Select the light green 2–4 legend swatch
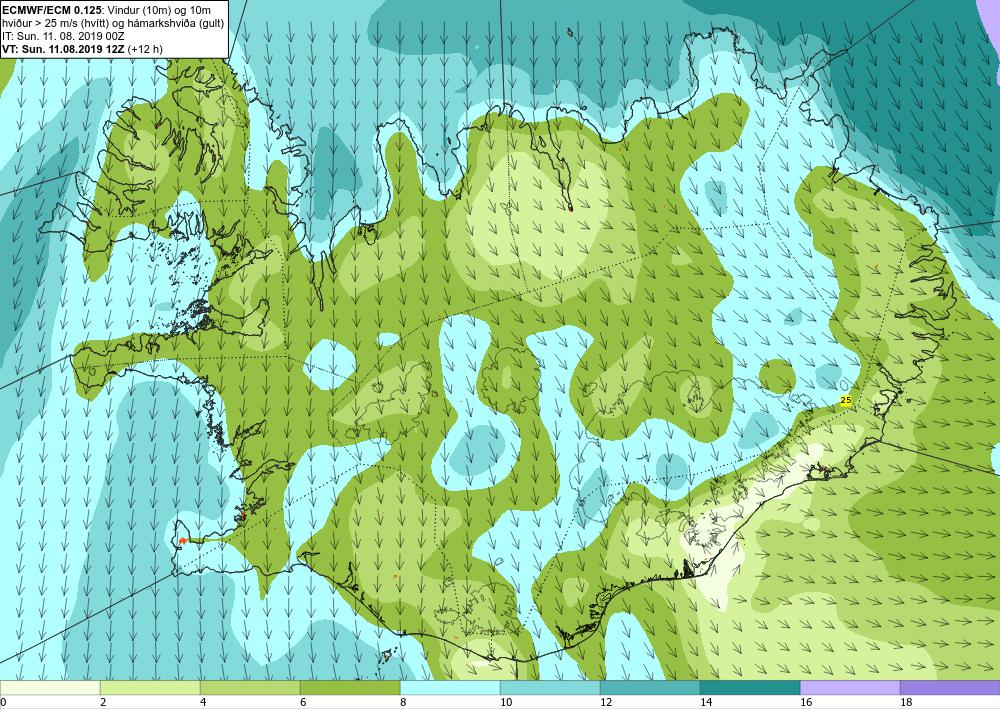 150,687
